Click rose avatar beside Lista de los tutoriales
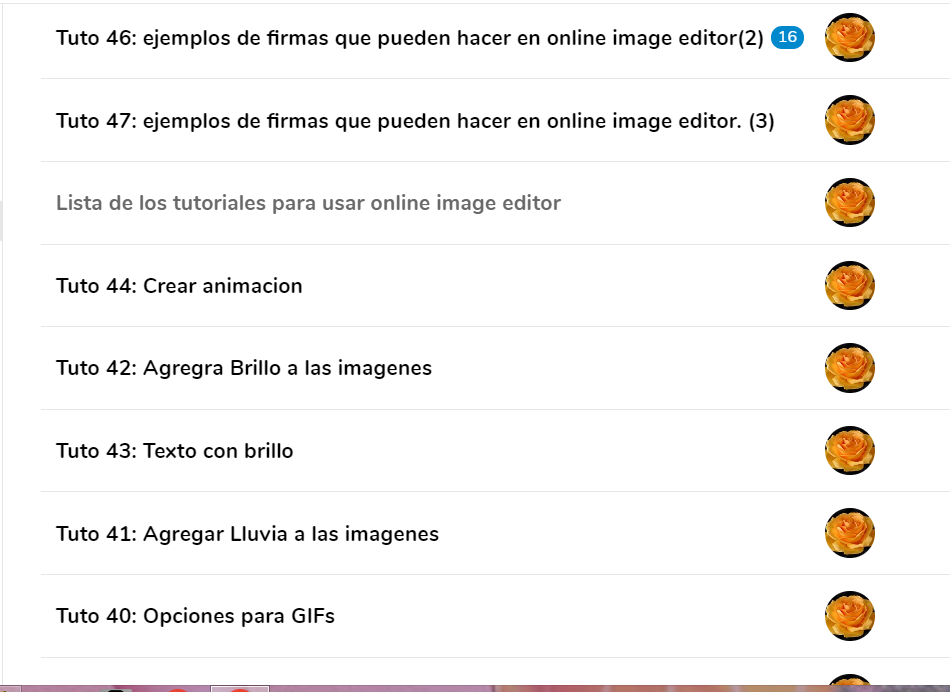This screenshot has width=950, height=692. pyautogui.click(x=849, y=203)
